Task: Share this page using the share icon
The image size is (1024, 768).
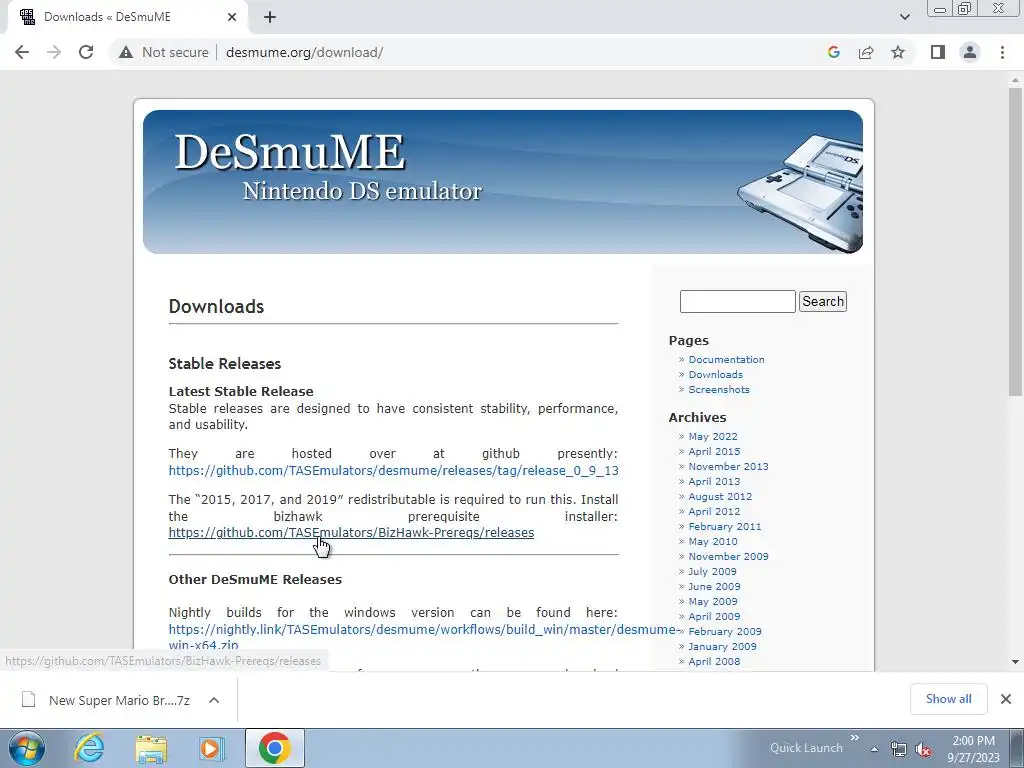Action: (x=866, y=52)
